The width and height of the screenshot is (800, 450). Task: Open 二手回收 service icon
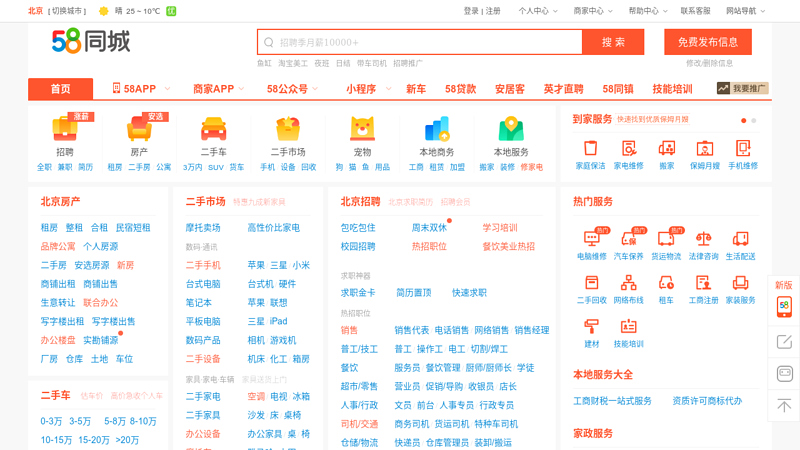point(592,282)
